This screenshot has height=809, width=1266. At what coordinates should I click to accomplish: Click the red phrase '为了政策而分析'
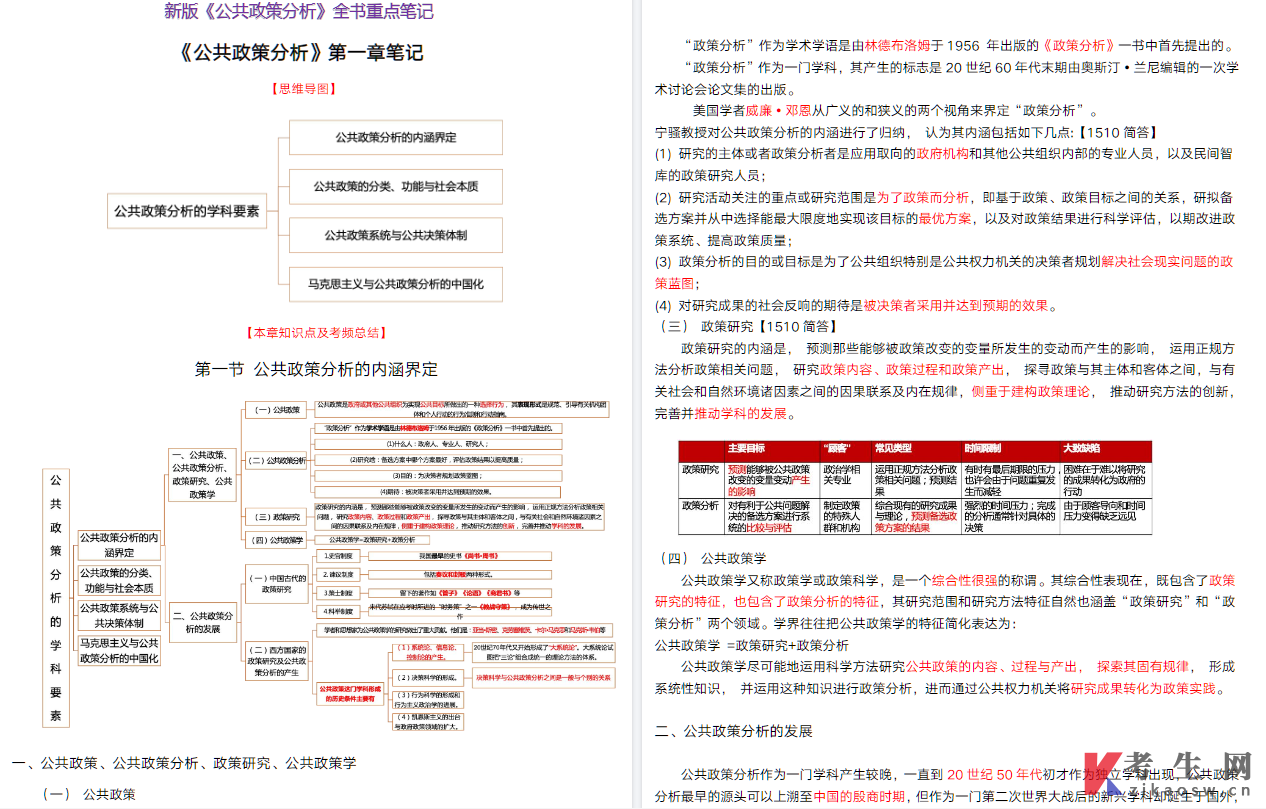pos(923,197)
